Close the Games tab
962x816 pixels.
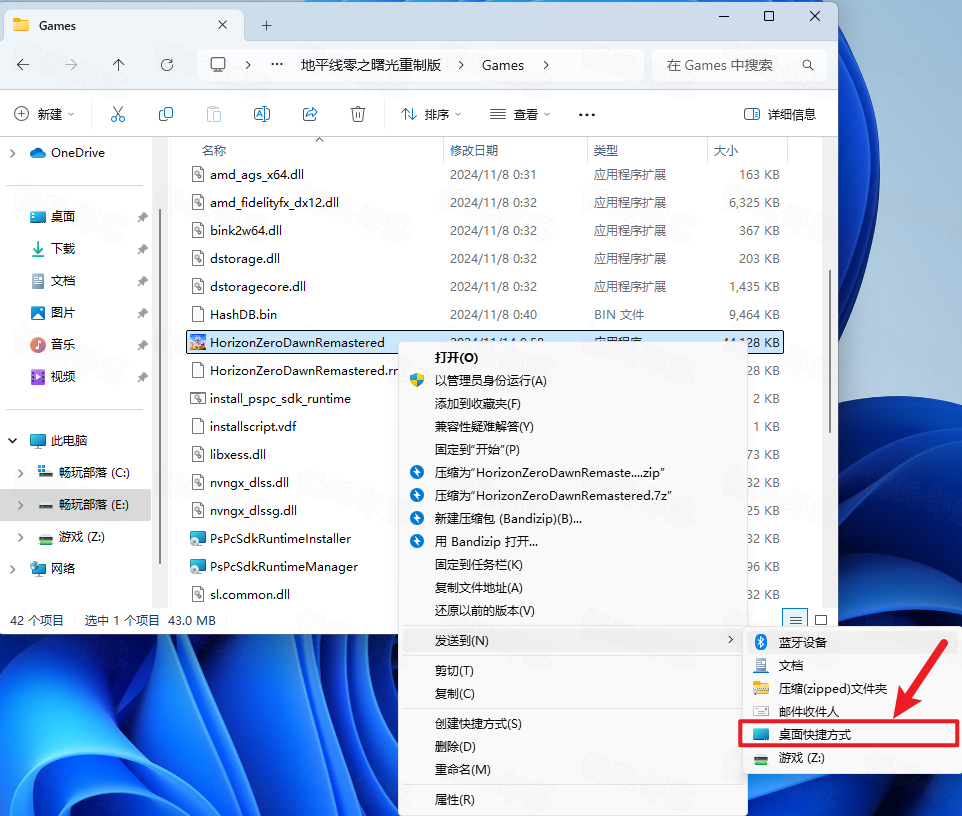223,25
